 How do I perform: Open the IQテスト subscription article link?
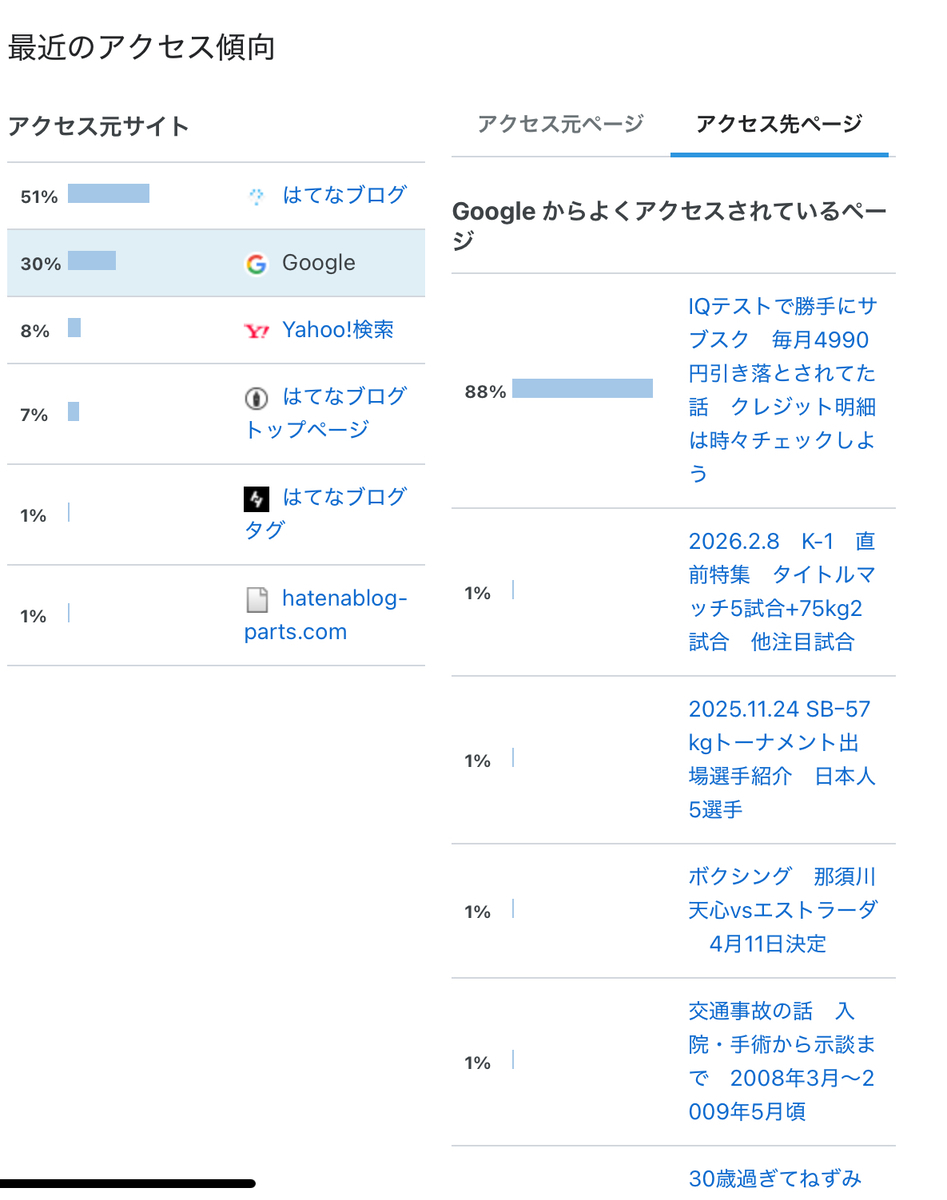point(782,390)
